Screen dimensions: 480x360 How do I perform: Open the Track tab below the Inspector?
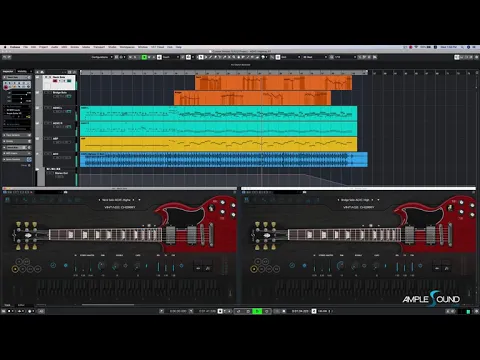tap(7, 305)
